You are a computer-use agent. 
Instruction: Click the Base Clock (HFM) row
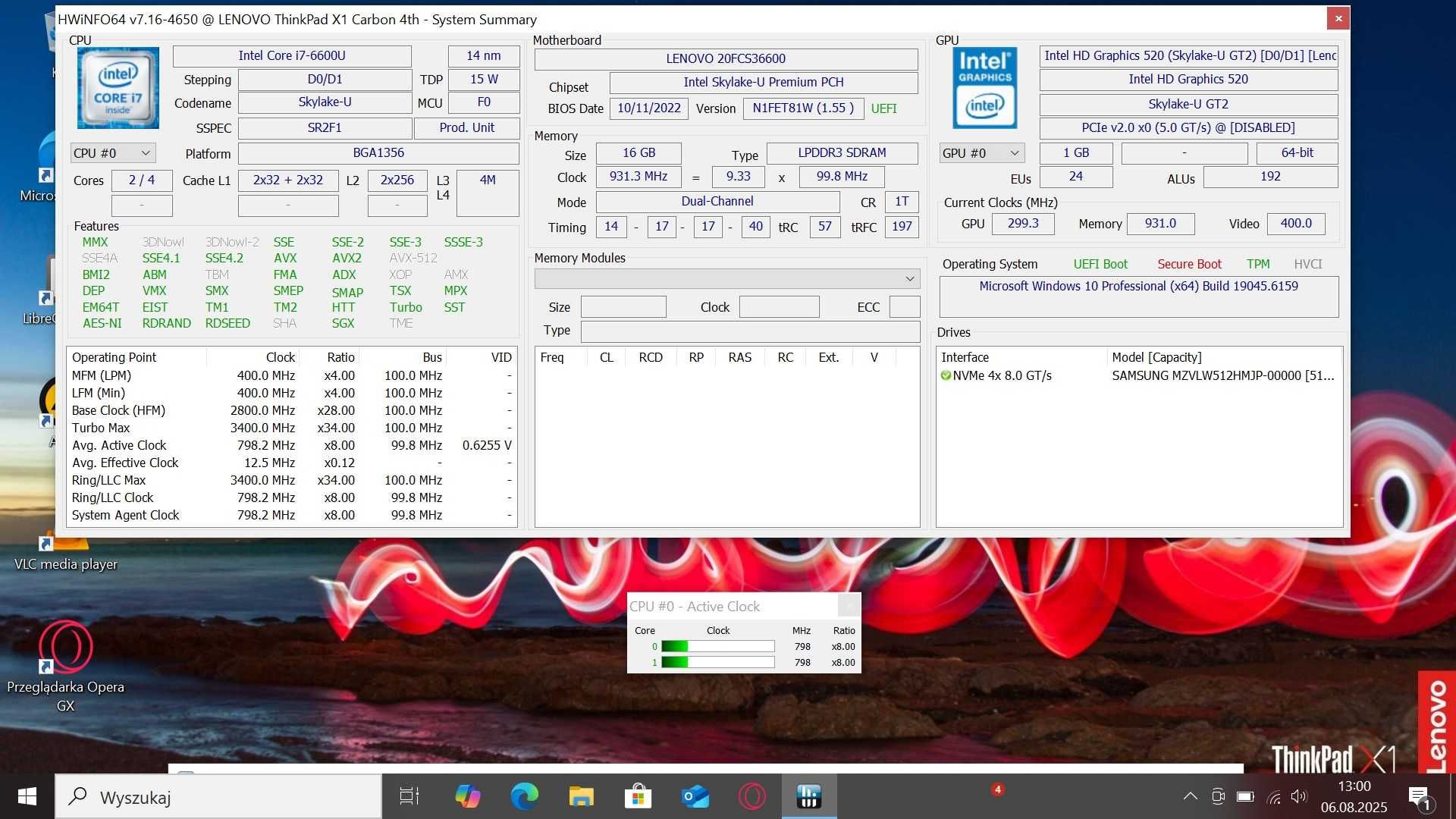292,410
